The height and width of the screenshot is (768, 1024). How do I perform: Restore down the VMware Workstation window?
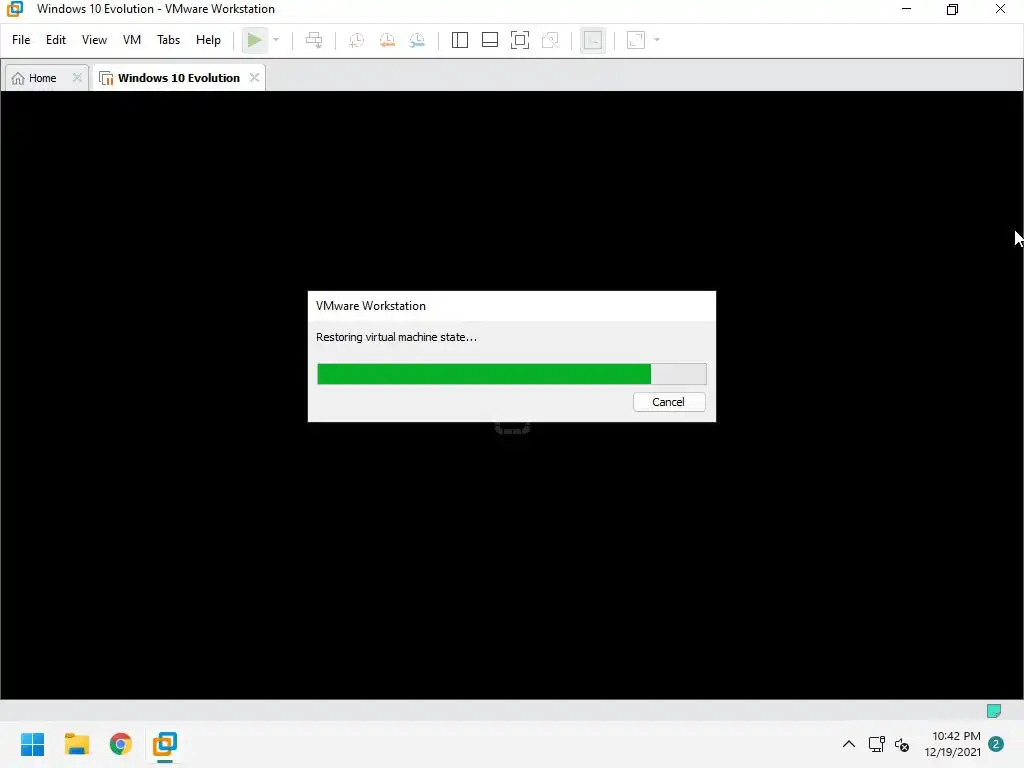(x=952, y=9)
